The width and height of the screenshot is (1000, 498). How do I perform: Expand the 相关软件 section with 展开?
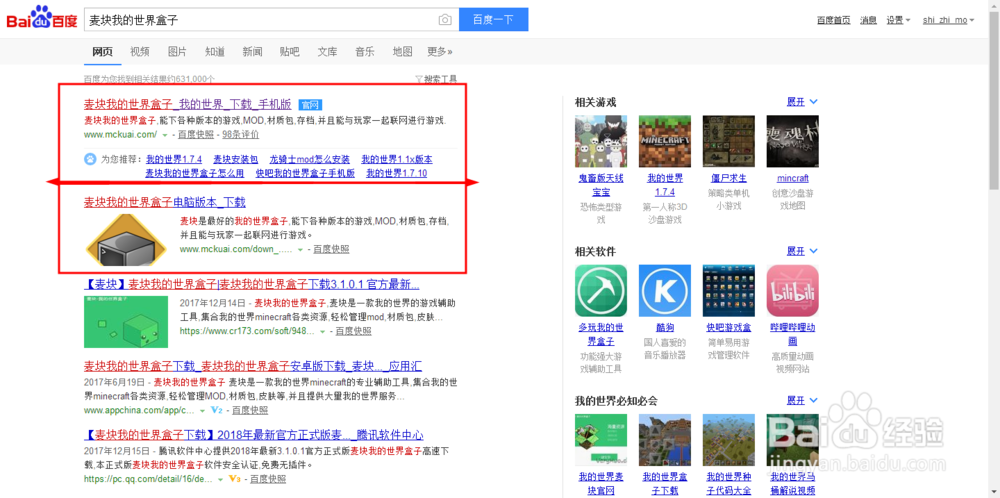click(802, 251)
